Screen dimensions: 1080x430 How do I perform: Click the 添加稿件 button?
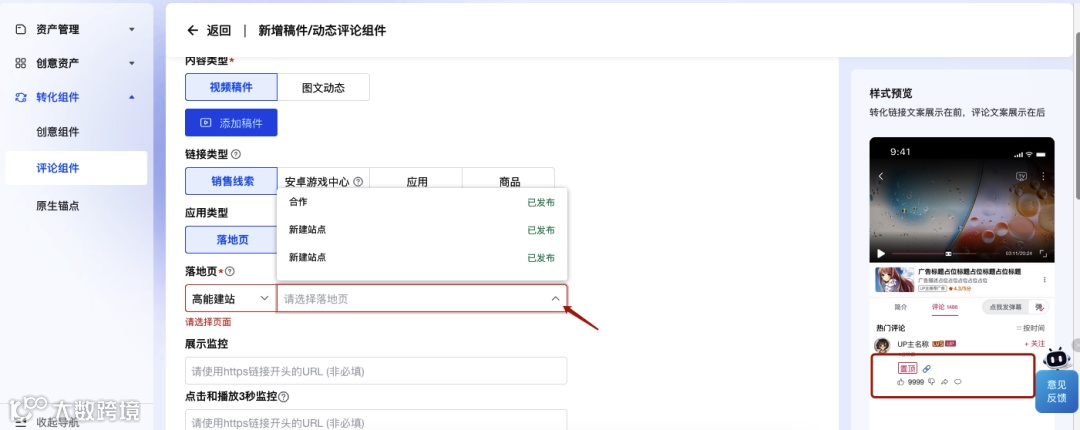231,123
